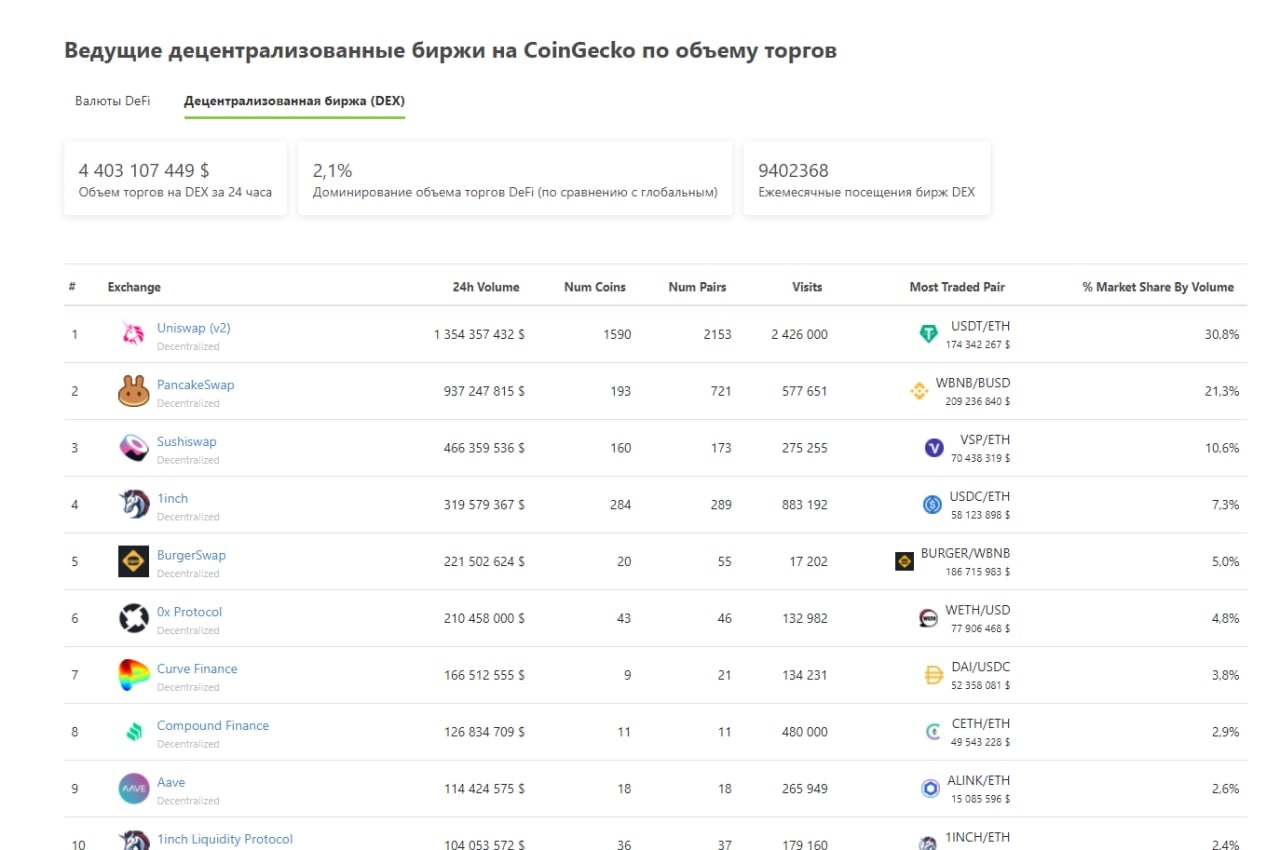
Task: Click the BURGER/WBNB traded pair
Action: [x=966, y=554]
